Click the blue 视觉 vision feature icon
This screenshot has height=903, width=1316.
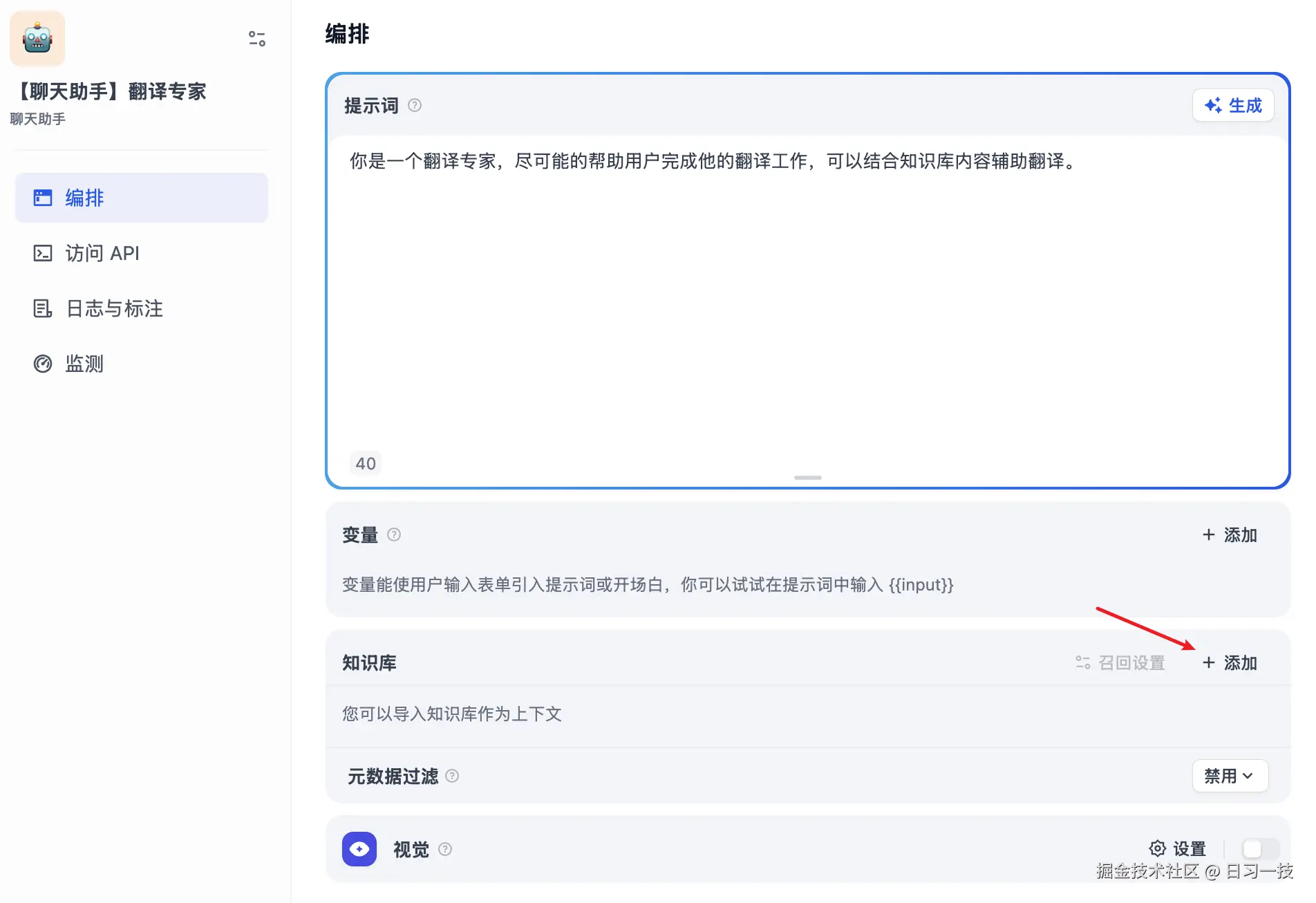(359, 849)
